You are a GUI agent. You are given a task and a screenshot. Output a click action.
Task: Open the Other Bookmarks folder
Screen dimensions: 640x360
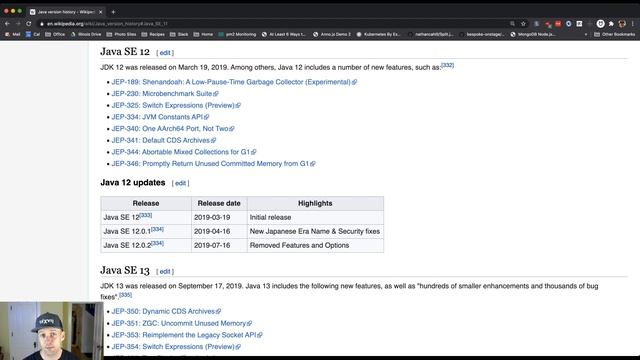pyautogui.click(x=614, y=34)
